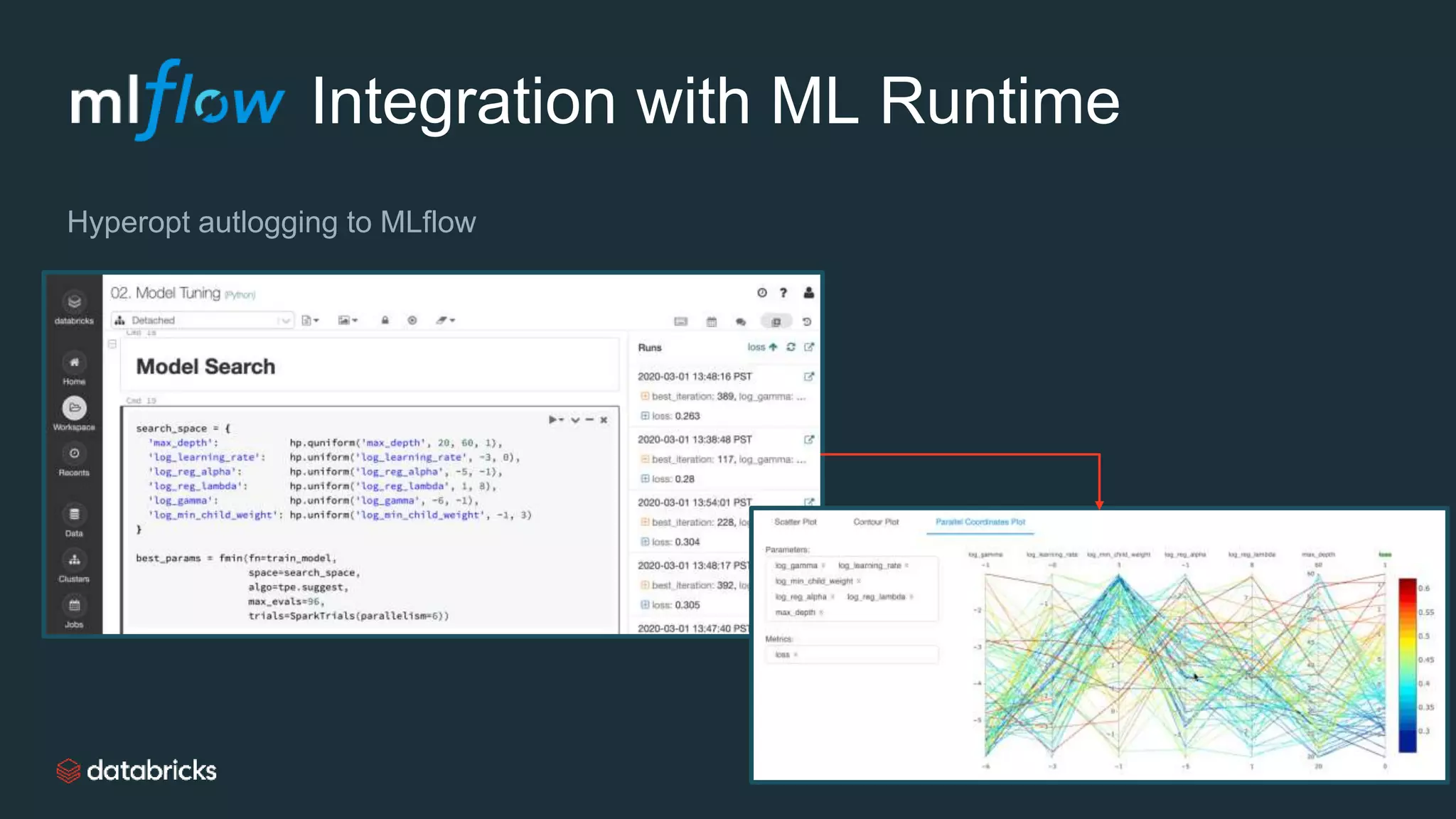
Task: Remove log_learning_rate from Parameters
Action: click(x=906, y=566)
